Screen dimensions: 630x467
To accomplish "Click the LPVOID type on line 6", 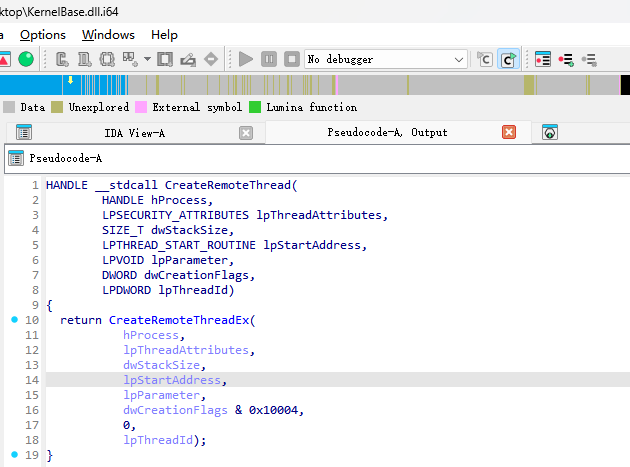I will point(123,260).
